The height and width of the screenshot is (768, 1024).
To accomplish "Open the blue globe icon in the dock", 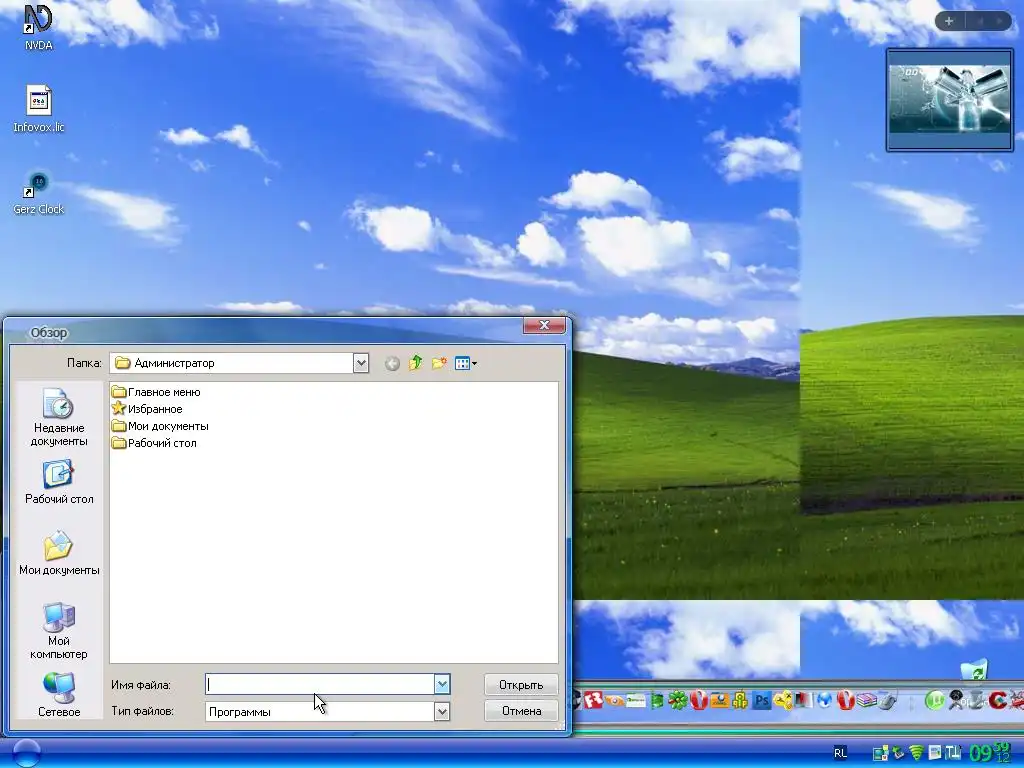I will click(x=824, y=701).
